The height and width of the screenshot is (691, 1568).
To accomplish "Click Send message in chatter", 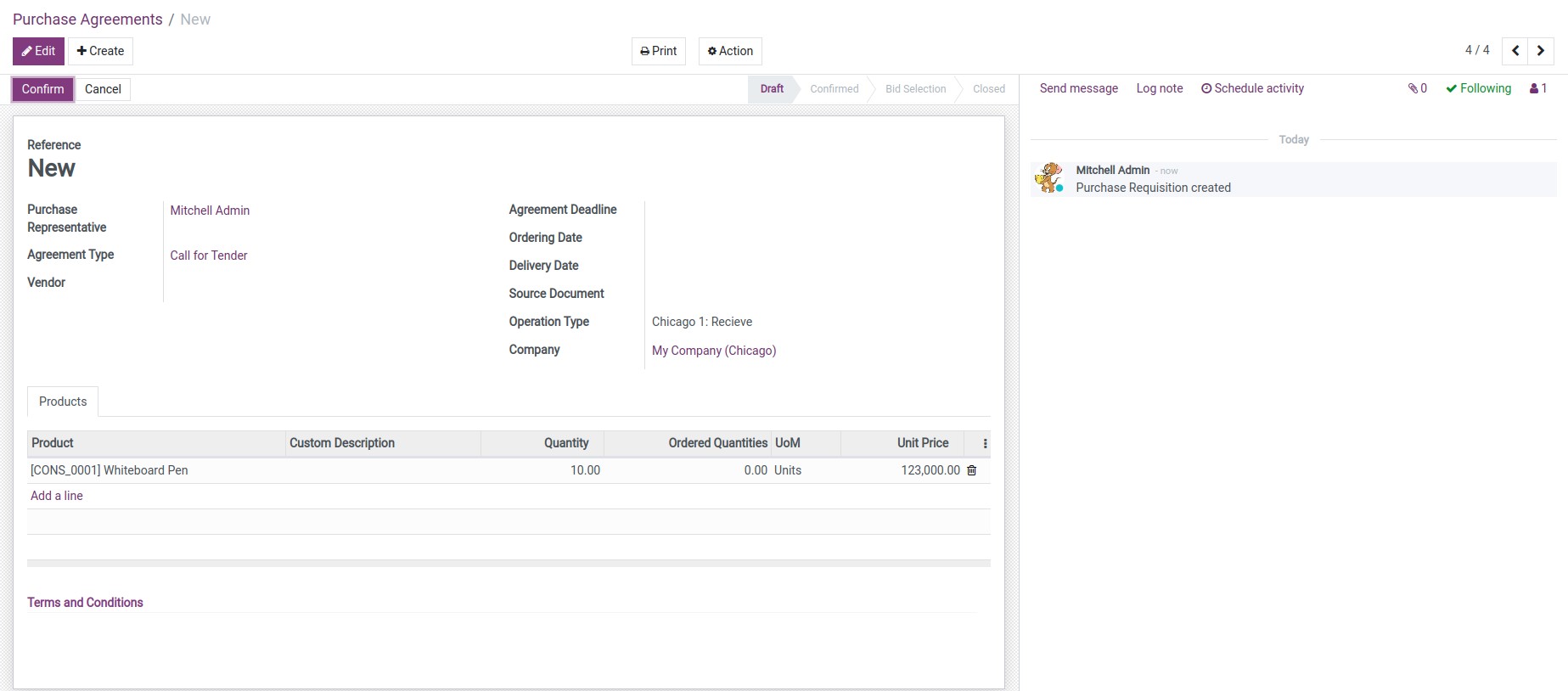I will pos(1079,88).
